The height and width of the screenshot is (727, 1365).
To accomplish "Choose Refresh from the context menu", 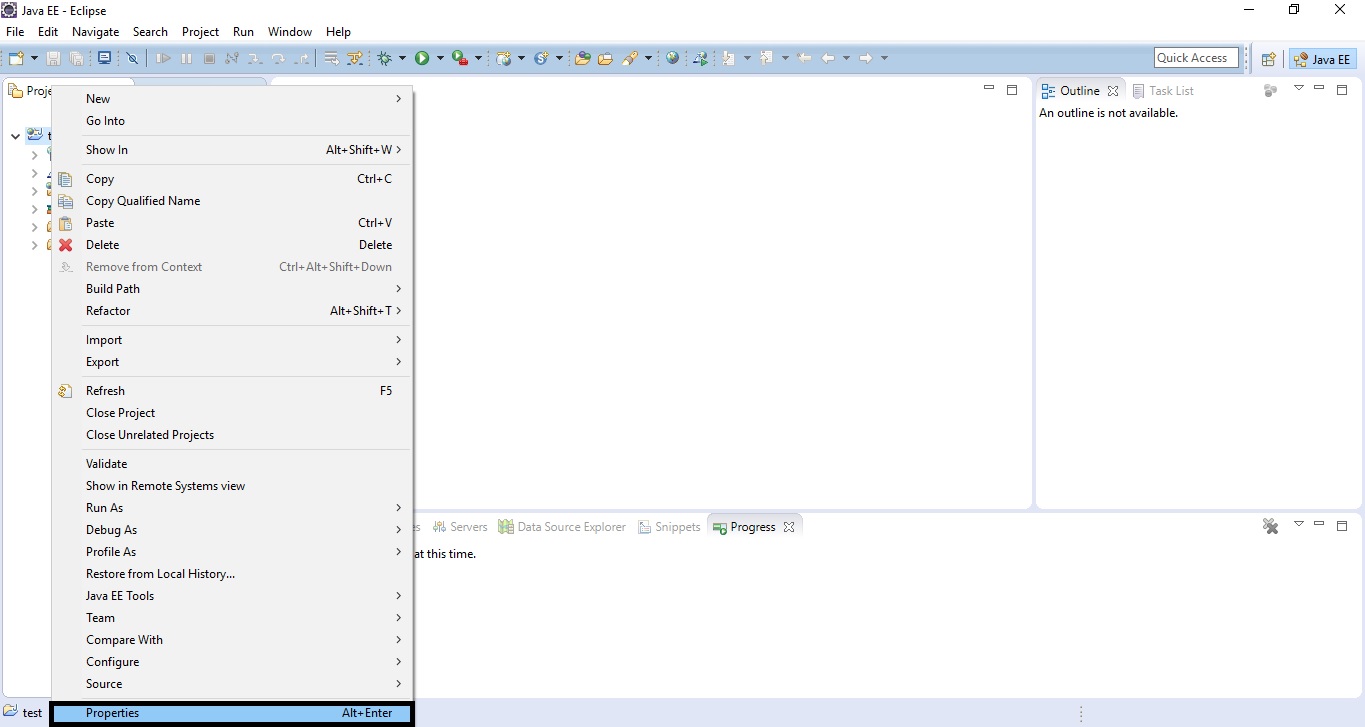I will pos(232,391).
